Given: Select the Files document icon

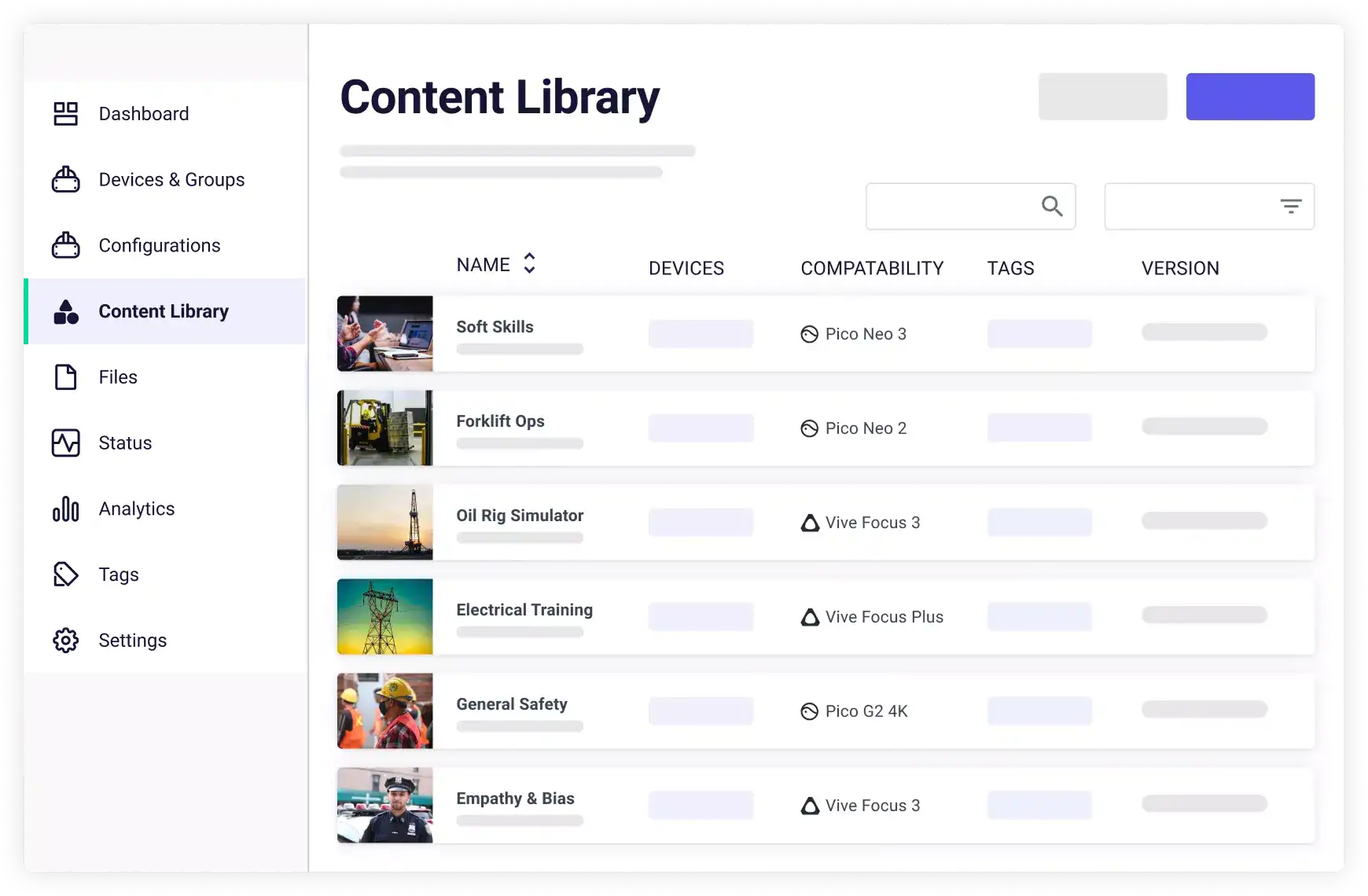Looking at the screenshot, I should (x=66, y=377).
